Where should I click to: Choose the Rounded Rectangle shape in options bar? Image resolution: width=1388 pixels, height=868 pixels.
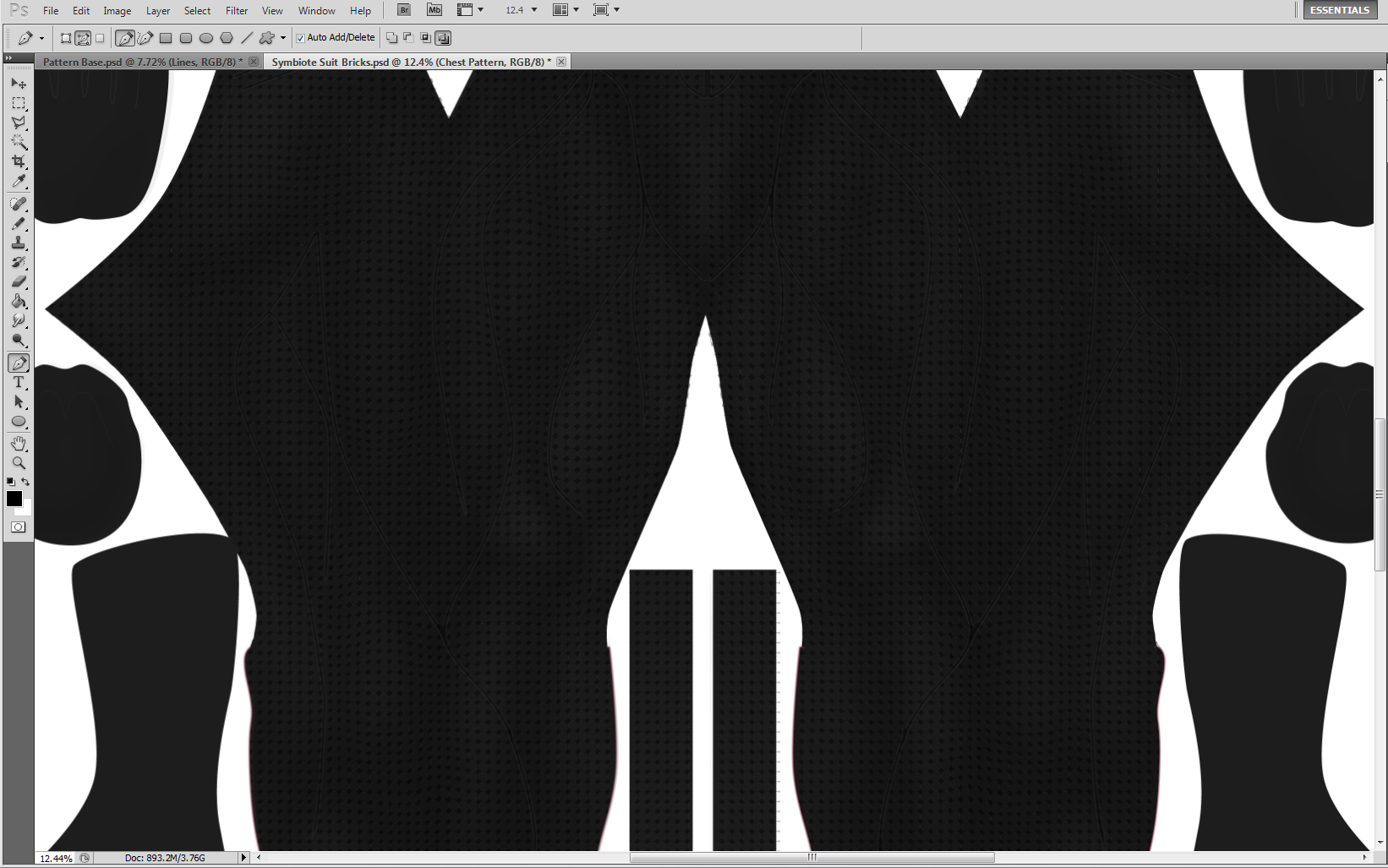click(x=186, y=38)
